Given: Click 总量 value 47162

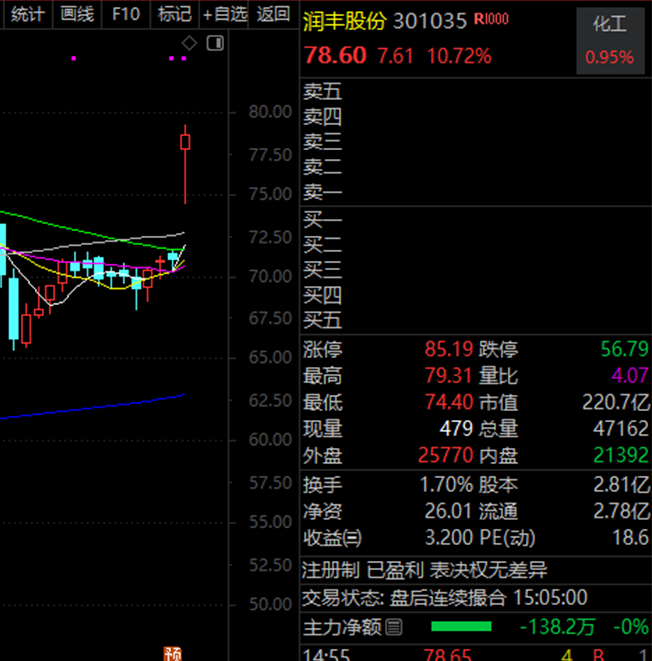Looking at the screenshot, I should coord(621,429).
